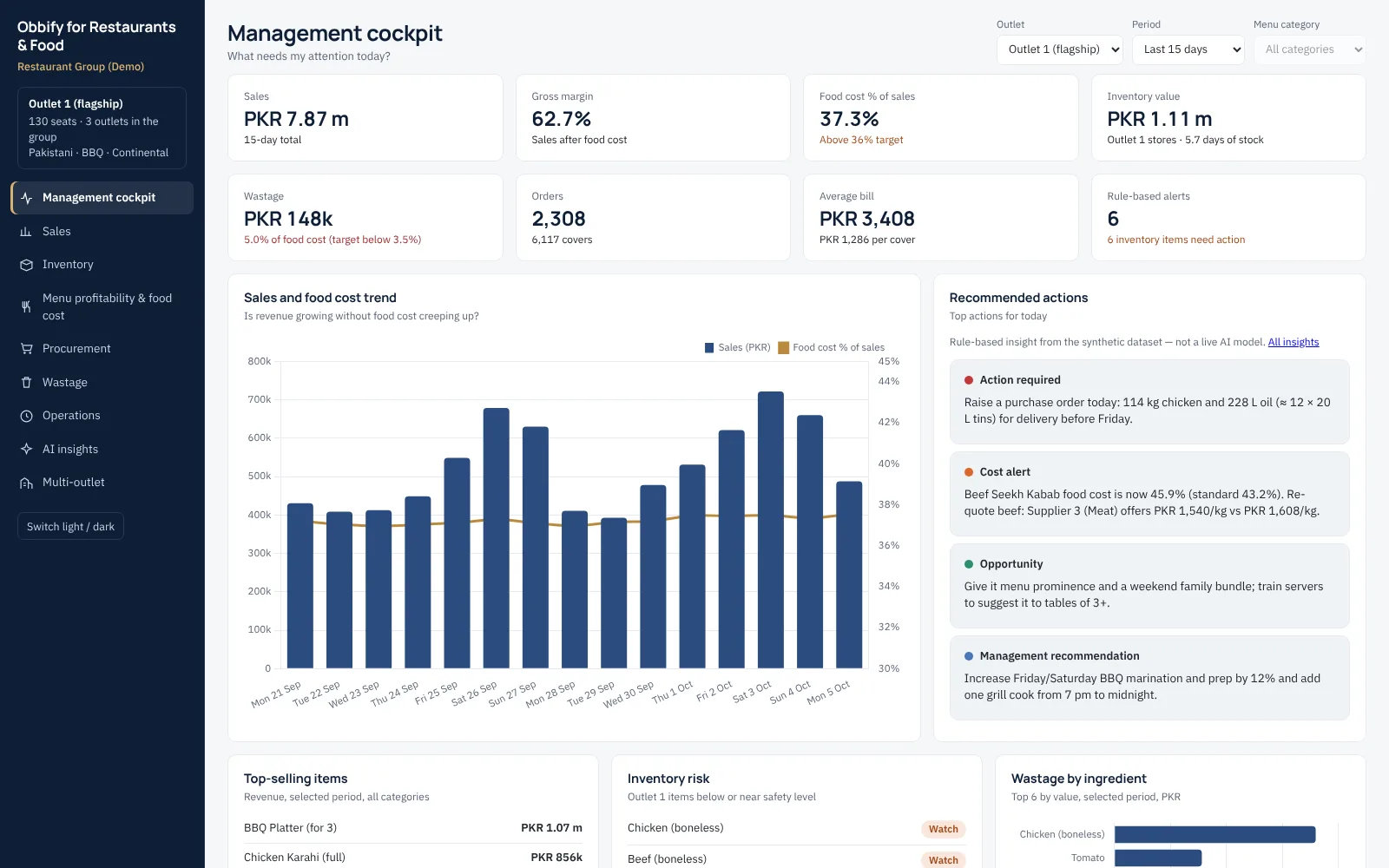Click the Food cost % of sales card

(941, 118)
